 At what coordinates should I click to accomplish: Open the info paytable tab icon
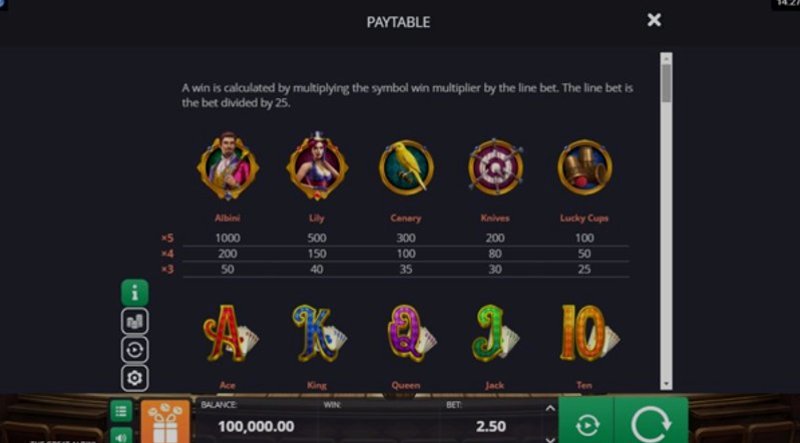click(x=135, y=292)
